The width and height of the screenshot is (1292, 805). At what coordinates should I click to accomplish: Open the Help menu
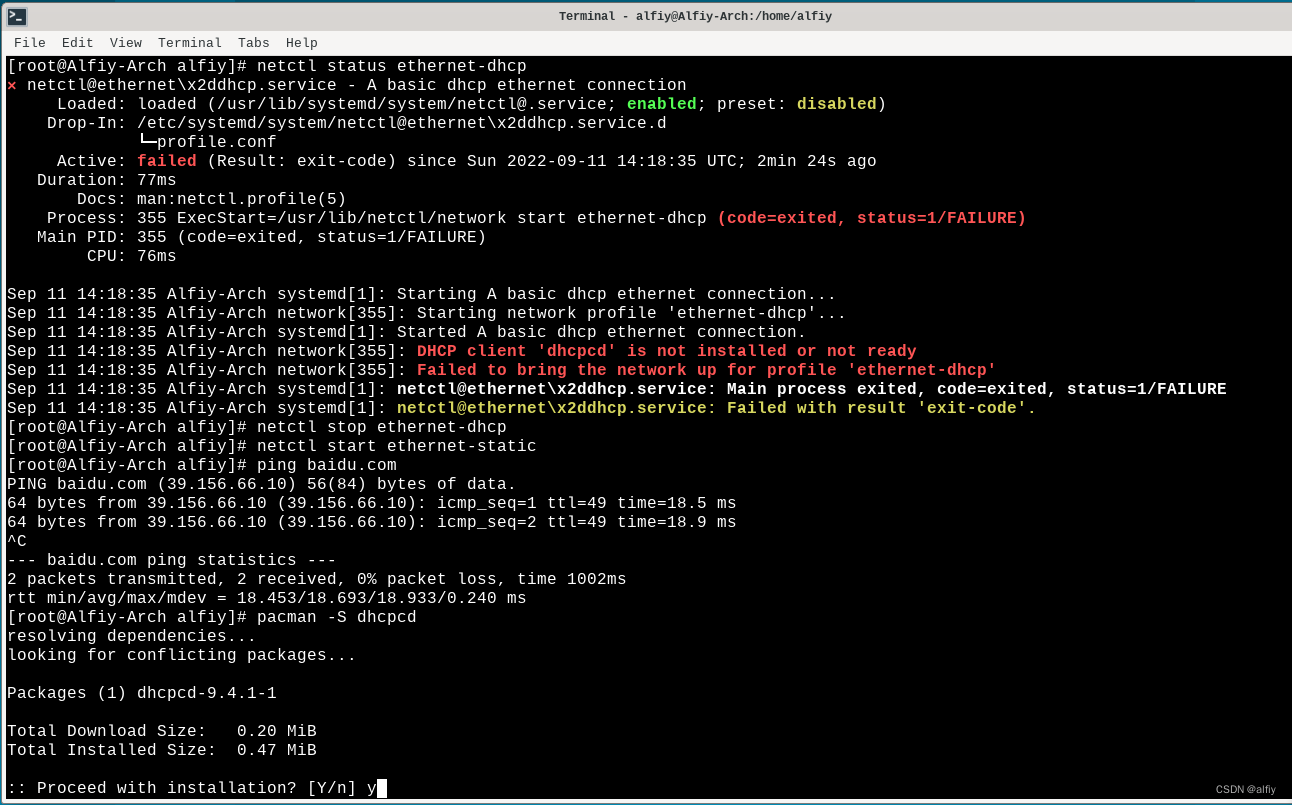coord(301,43)
